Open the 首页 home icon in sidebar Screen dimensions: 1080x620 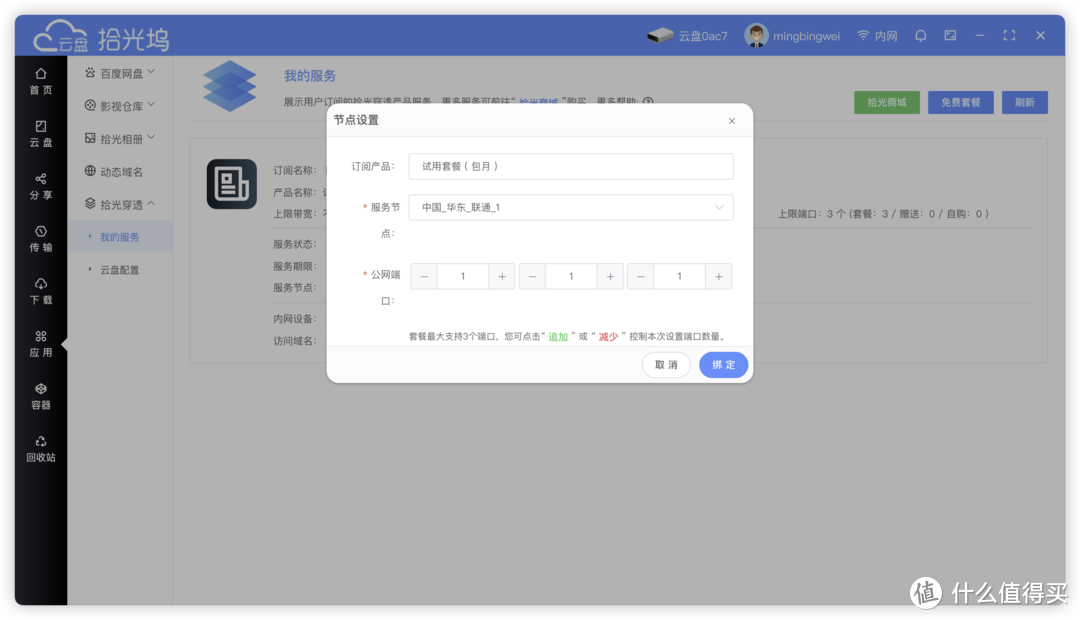(x=40, y=80)
